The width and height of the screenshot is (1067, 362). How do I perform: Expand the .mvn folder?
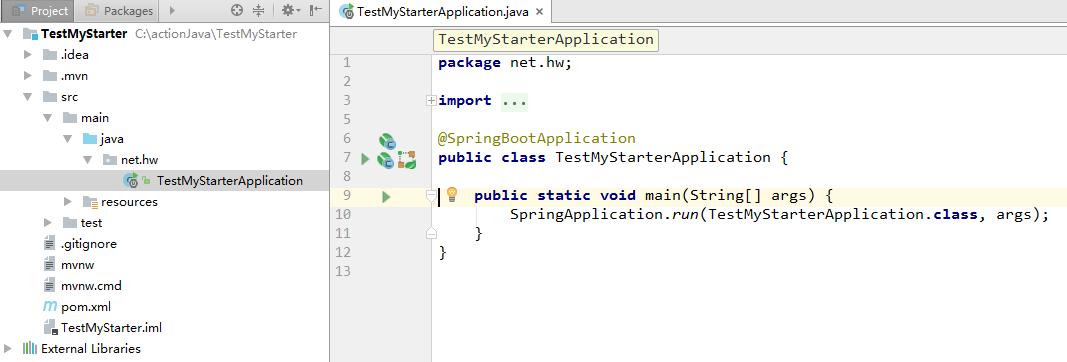[x=28, y=76]
